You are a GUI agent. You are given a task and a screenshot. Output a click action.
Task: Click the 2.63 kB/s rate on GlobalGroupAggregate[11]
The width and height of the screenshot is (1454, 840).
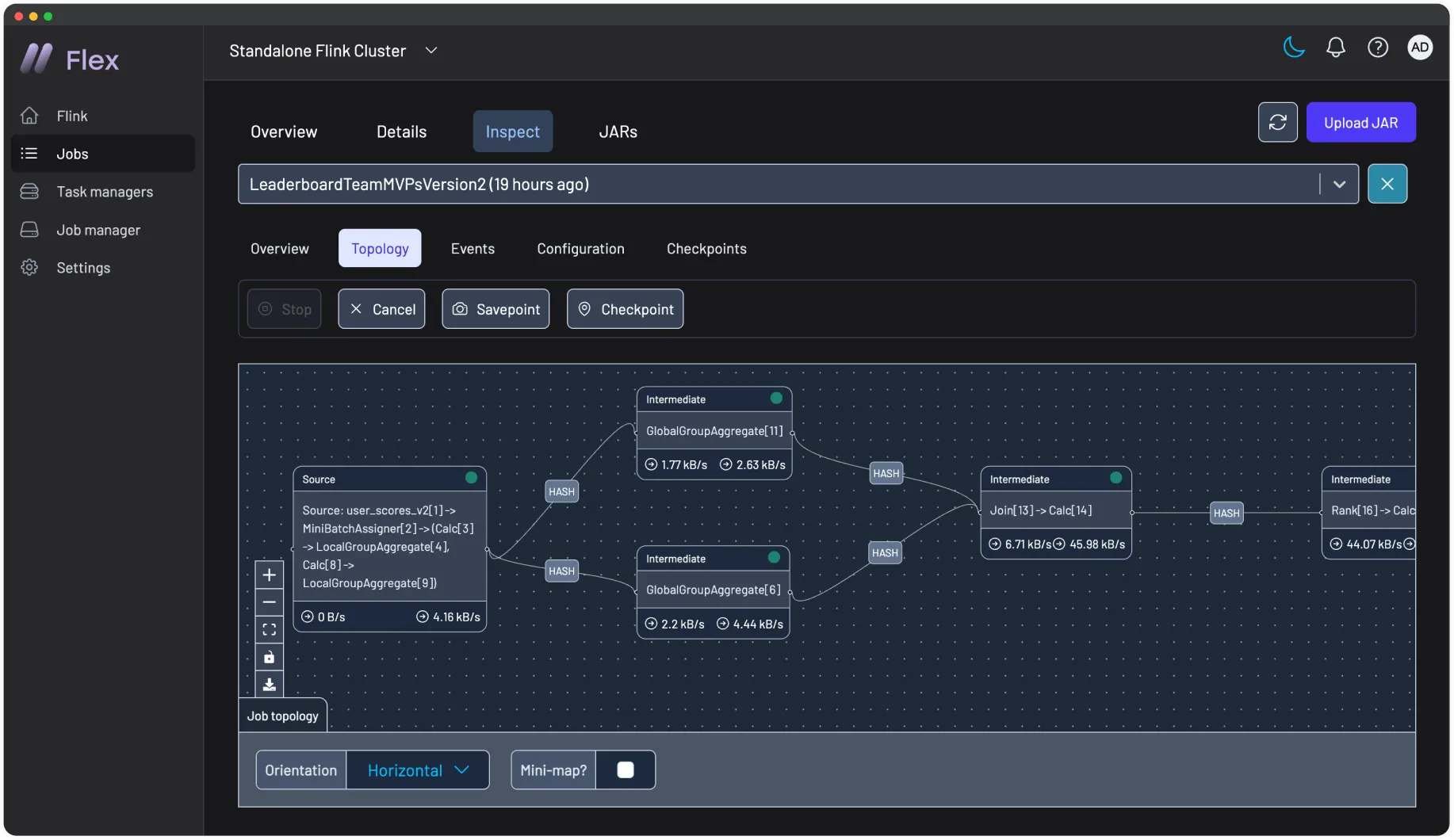[753, 464]
